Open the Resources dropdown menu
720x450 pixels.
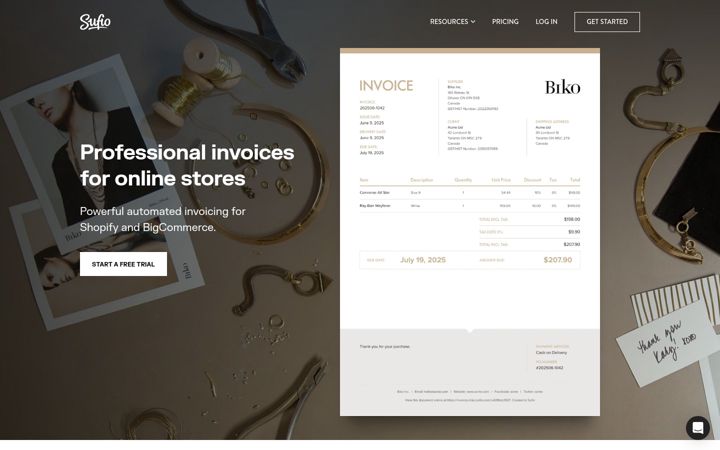[452, 22]
